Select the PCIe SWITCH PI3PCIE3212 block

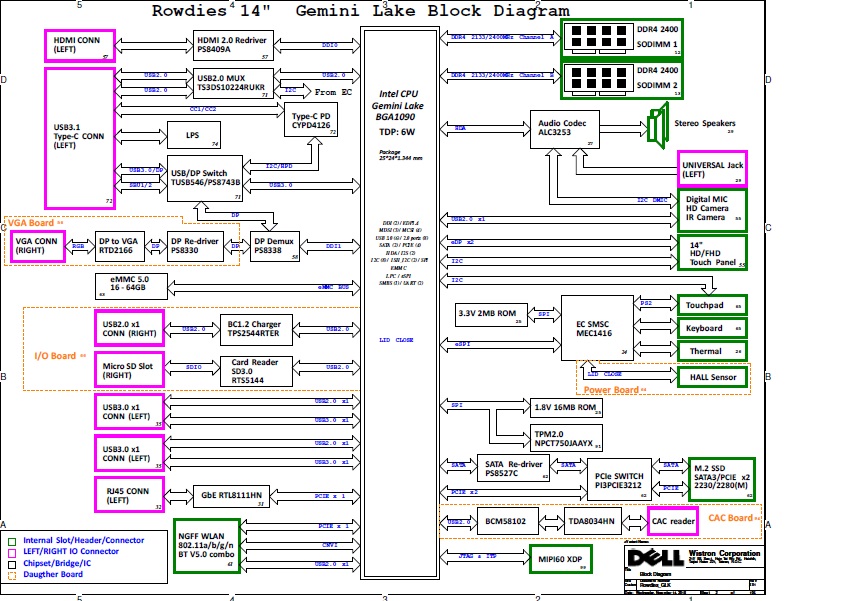619,480
